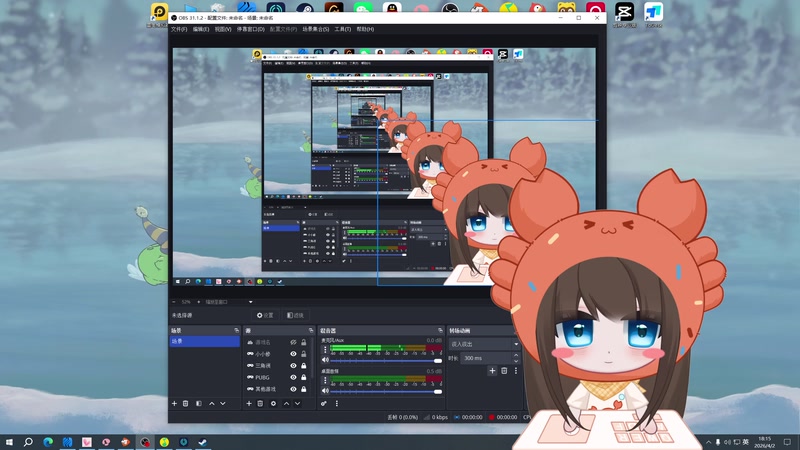Zoom out preview with the minus icon
Screen dimensions: 800x450
pos(174,302)
